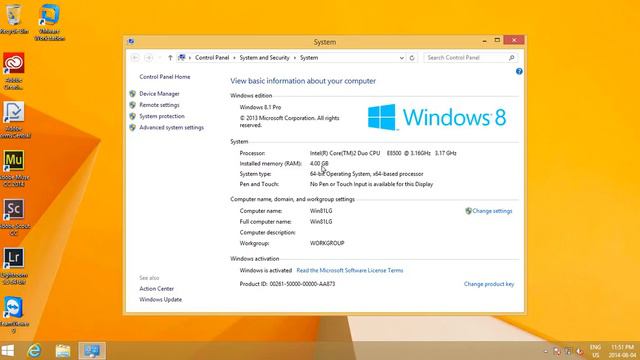640x360 pixels.
Task: Read the Microsoft Software License Terms
Action: click(350, 270)
